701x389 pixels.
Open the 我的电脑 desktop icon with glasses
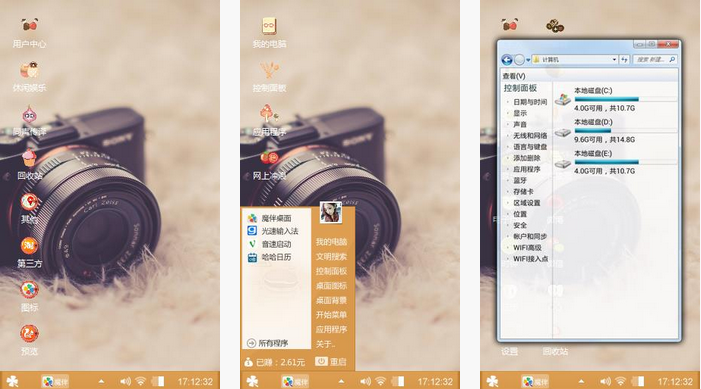pyautogui.click(x=269, y=26)
